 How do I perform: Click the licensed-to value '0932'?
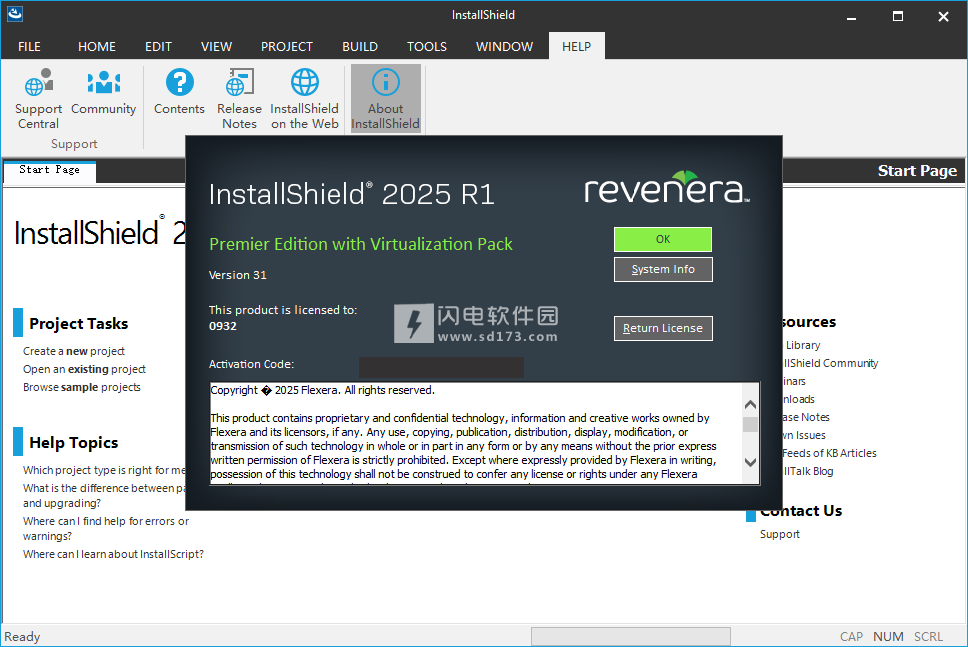pos(223,326)
